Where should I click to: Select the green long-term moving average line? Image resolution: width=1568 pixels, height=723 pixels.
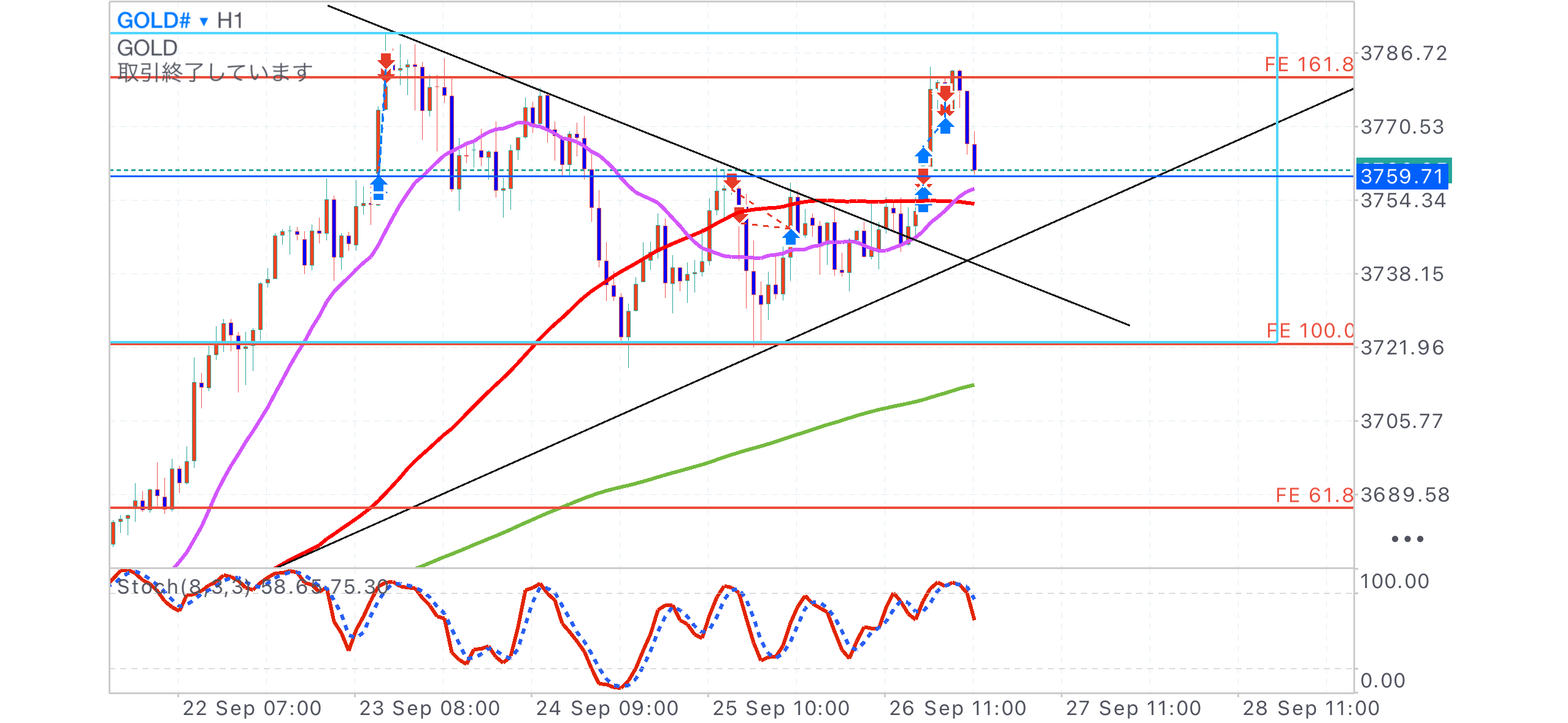(736, 453)
